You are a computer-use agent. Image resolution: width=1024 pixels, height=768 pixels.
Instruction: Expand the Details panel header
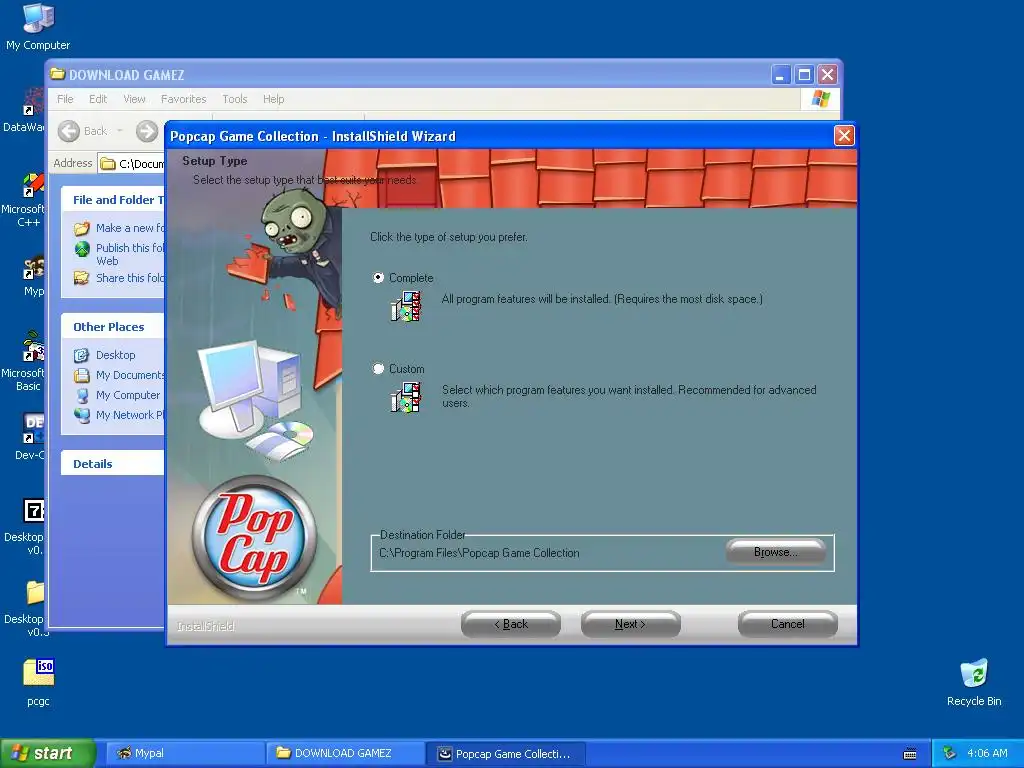point(113,464)
